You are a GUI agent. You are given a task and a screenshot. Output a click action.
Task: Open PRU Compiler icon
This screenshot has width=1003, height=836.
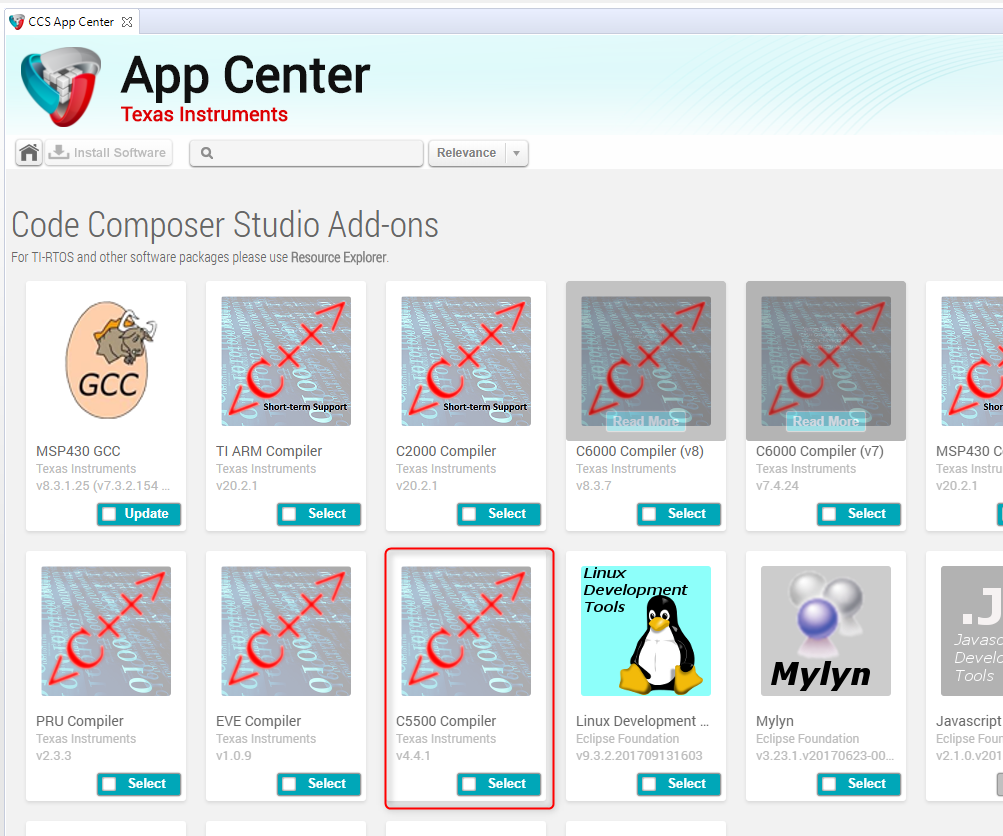[106, 631]
